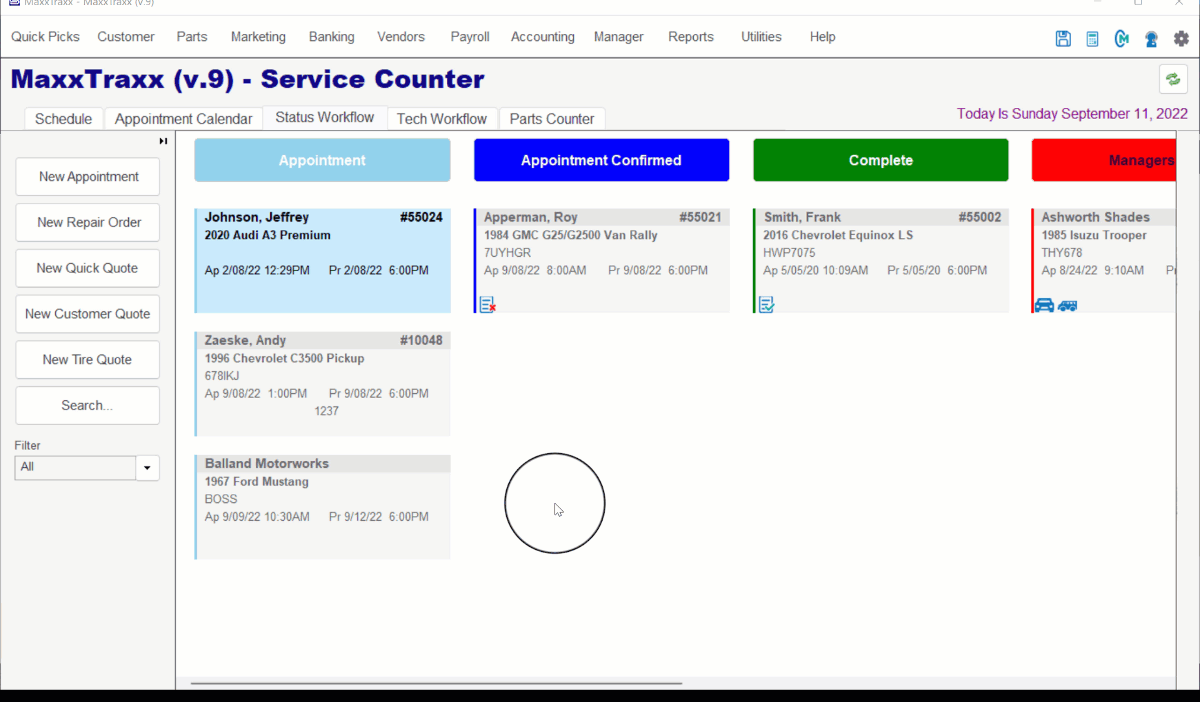This screenshot has height=702, width=1200.
Task: Click the Filter field showing All
Action: pyautogui.click(x=75, y=468)
